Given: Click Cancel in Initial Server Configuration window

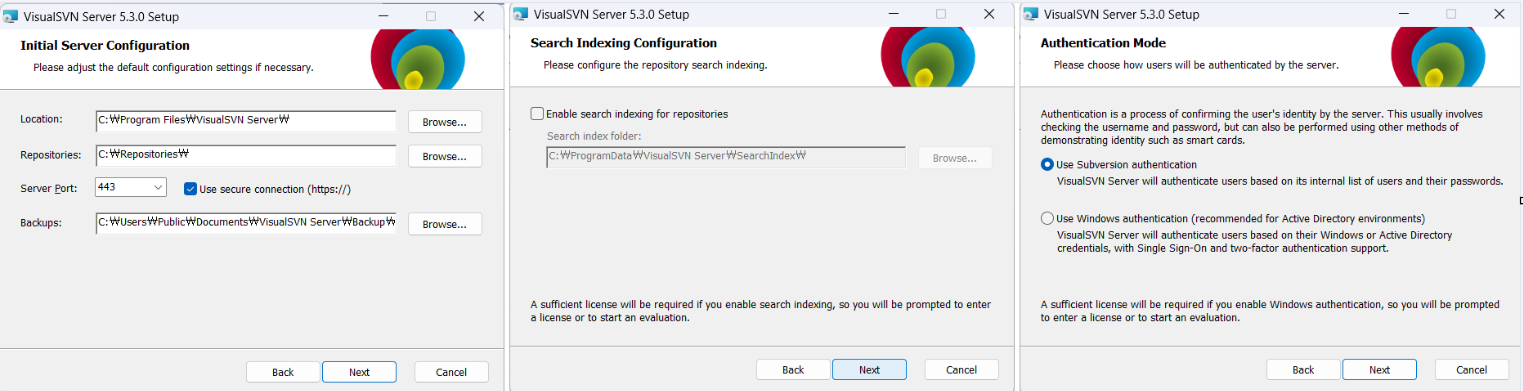Looking at the screenshot, I should pos(452,372).
